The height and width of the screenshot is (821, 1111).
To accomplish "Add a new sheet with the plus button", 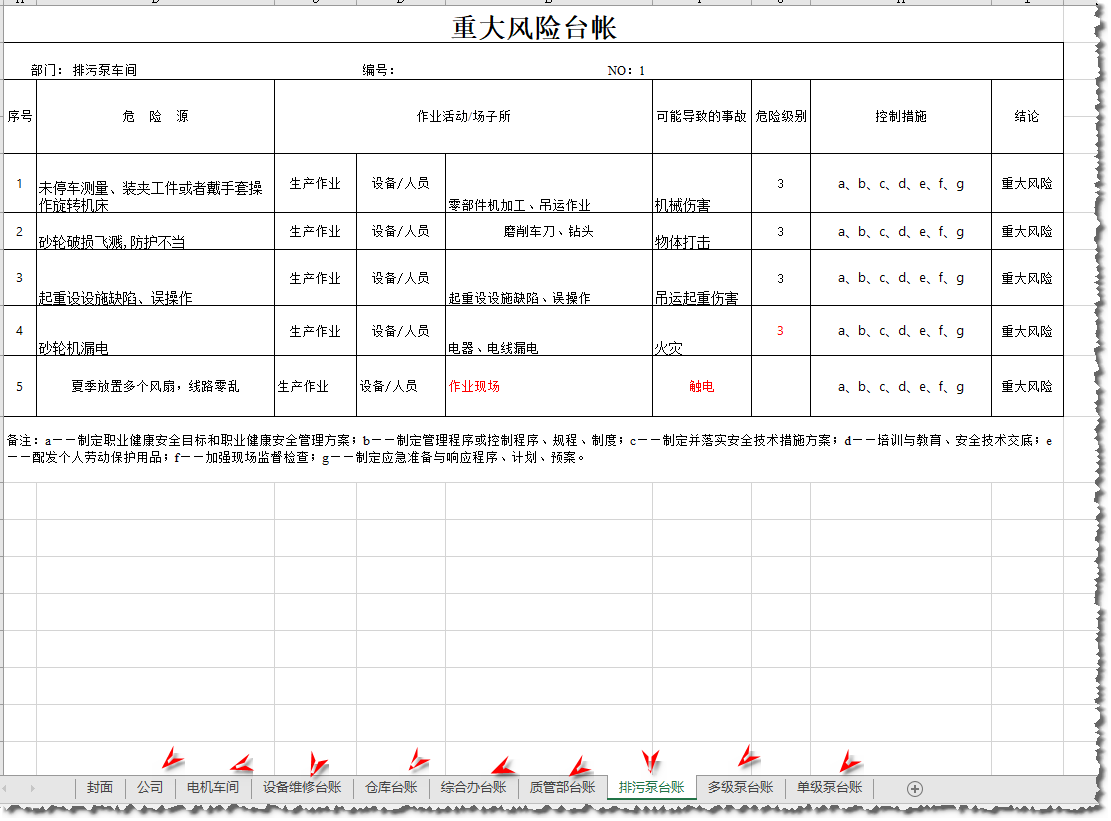I will [x=914, y=788].
